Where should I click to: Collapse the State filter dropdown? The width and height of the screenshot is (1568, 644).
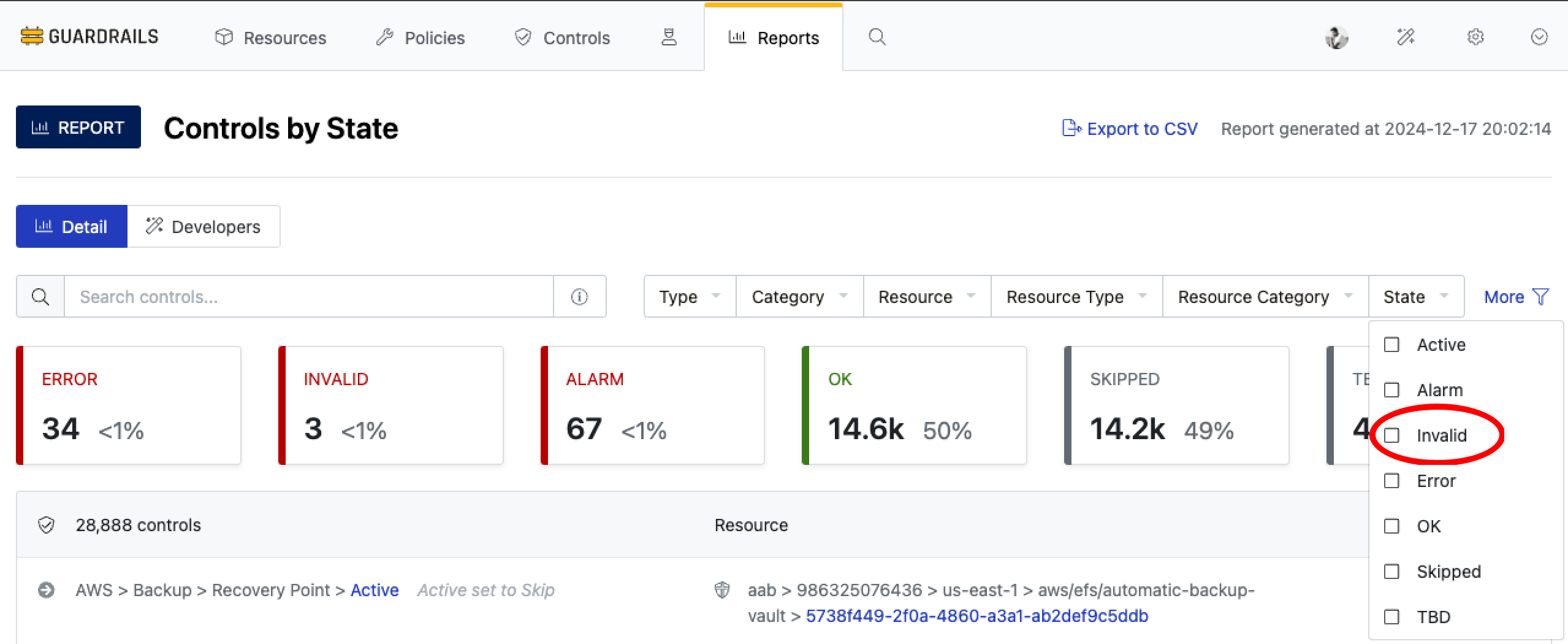(x=1415, y=297)
